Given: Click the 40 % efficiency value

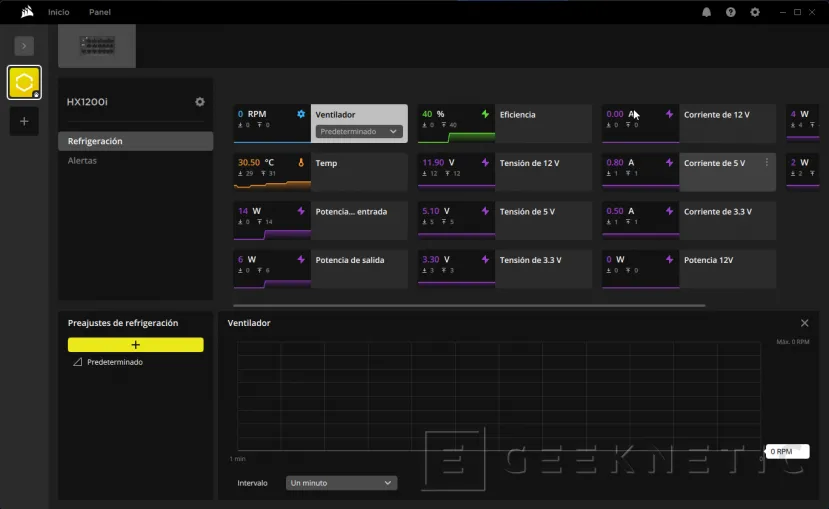Looking at the screenshot, I should pyautogui.click(x=433, y=114).
